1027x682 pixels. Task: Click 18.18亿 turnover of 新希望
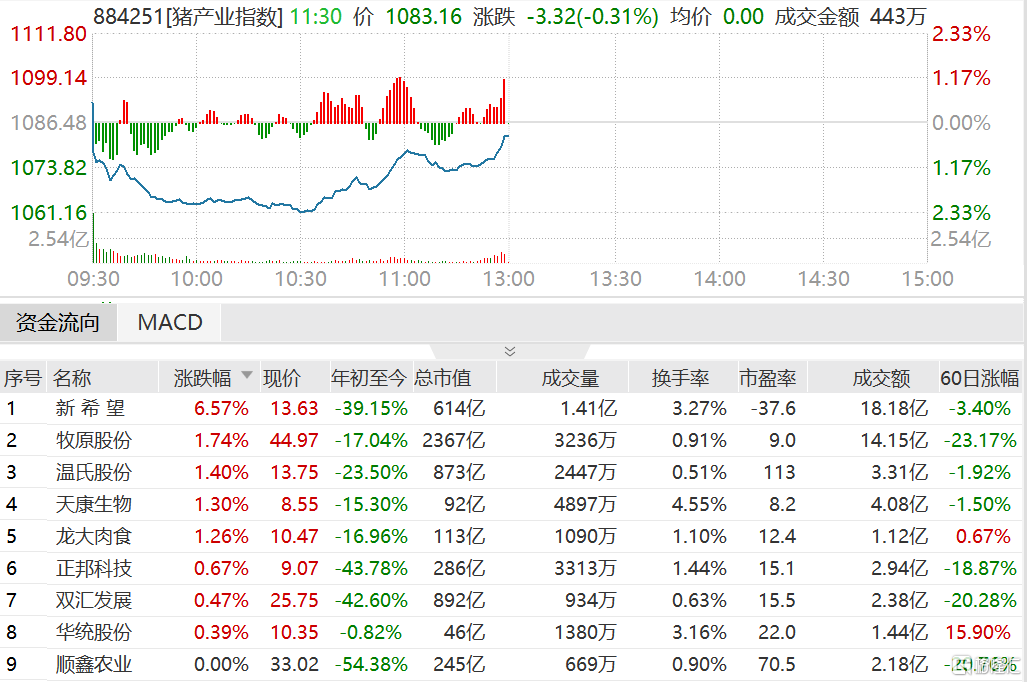[894, 408]
